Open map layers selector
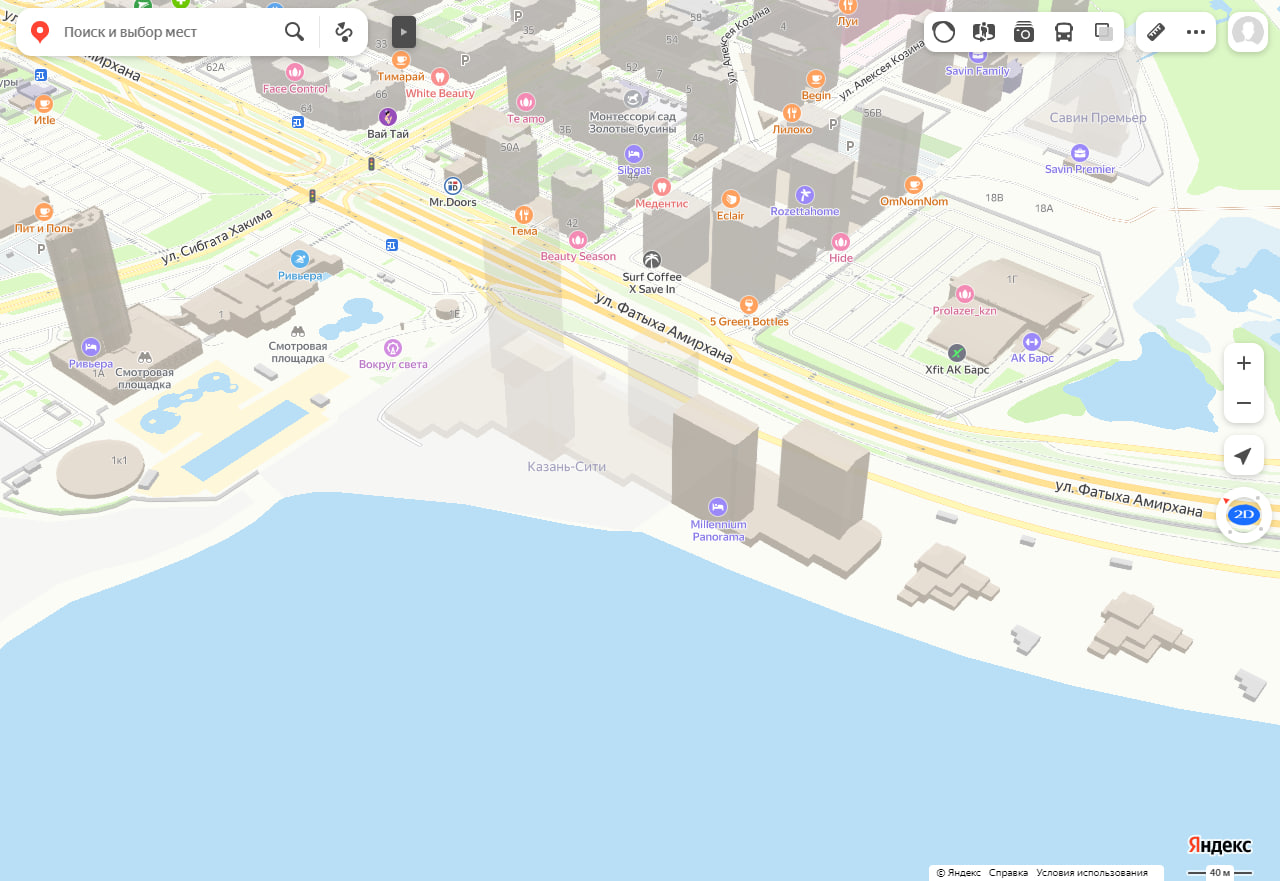The width and height of the screenshot is (1280, 881). (x=1104, y=32)
